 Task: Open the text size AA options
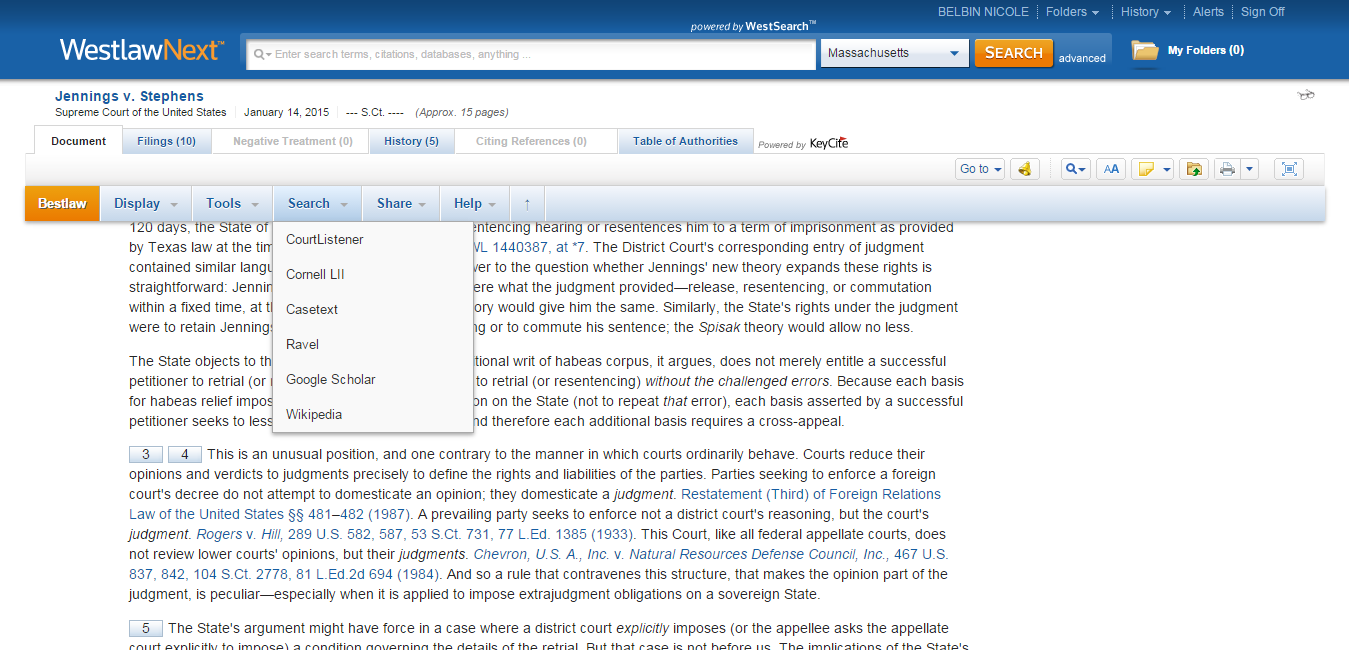click(1111, 169)
